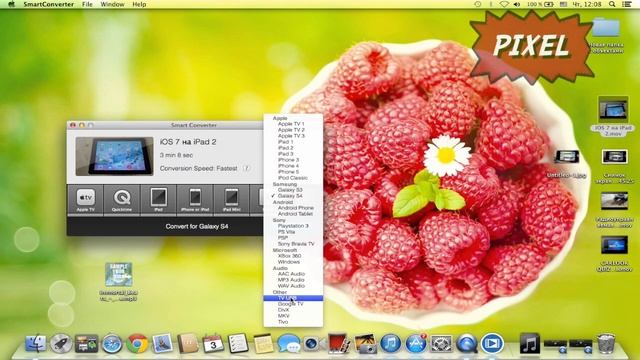
Task: Open Photo Booth in the Dock
Action: [x=339, y=343]
